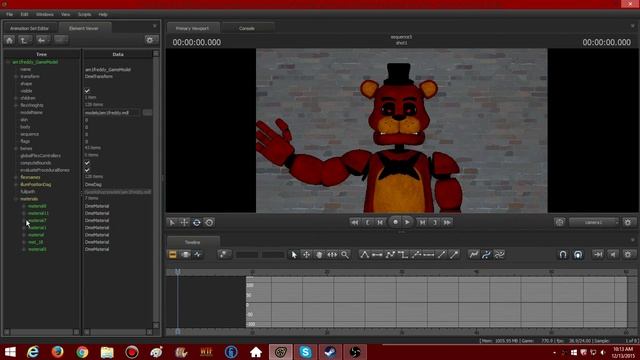The height and width of the screenshot is (360, 640).
Task: Switch to the Graph Editor mode
Action: (x=198, y=255)
